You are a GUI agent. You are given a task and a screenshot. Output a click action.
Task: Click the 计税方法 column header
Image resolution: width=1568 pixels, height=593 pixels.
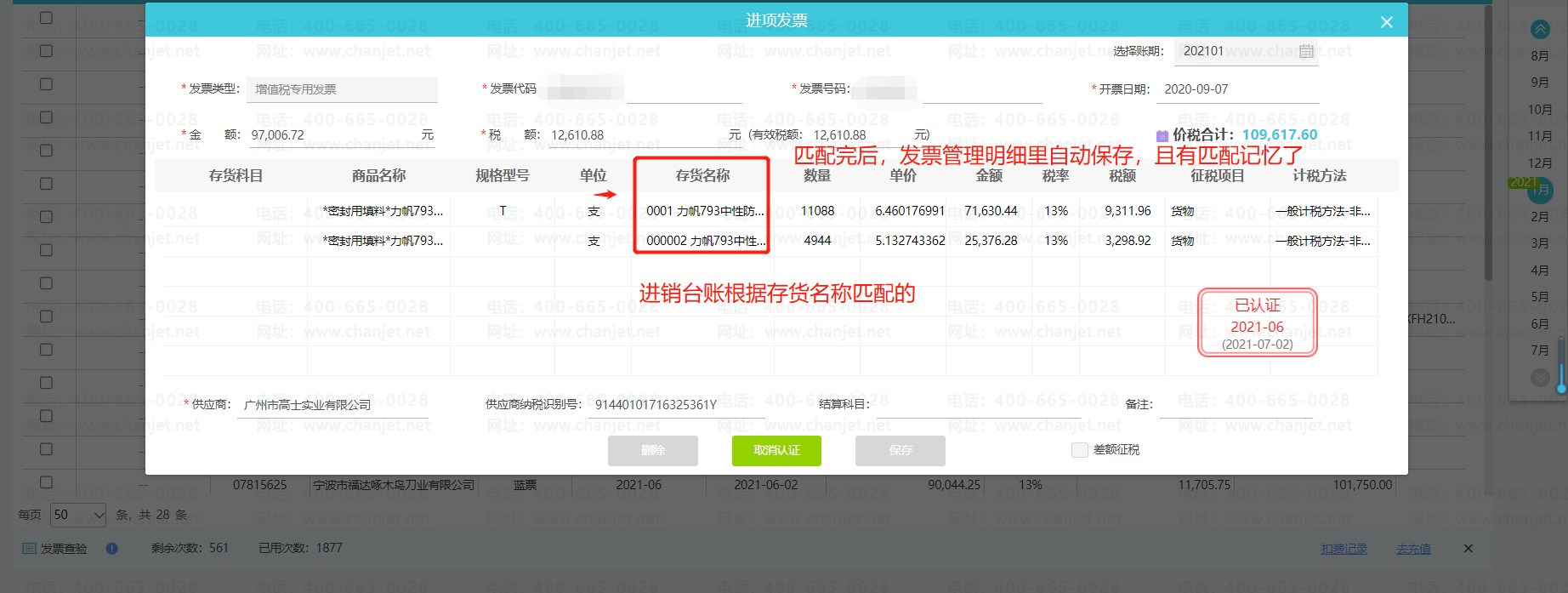tap(1319, 176)
